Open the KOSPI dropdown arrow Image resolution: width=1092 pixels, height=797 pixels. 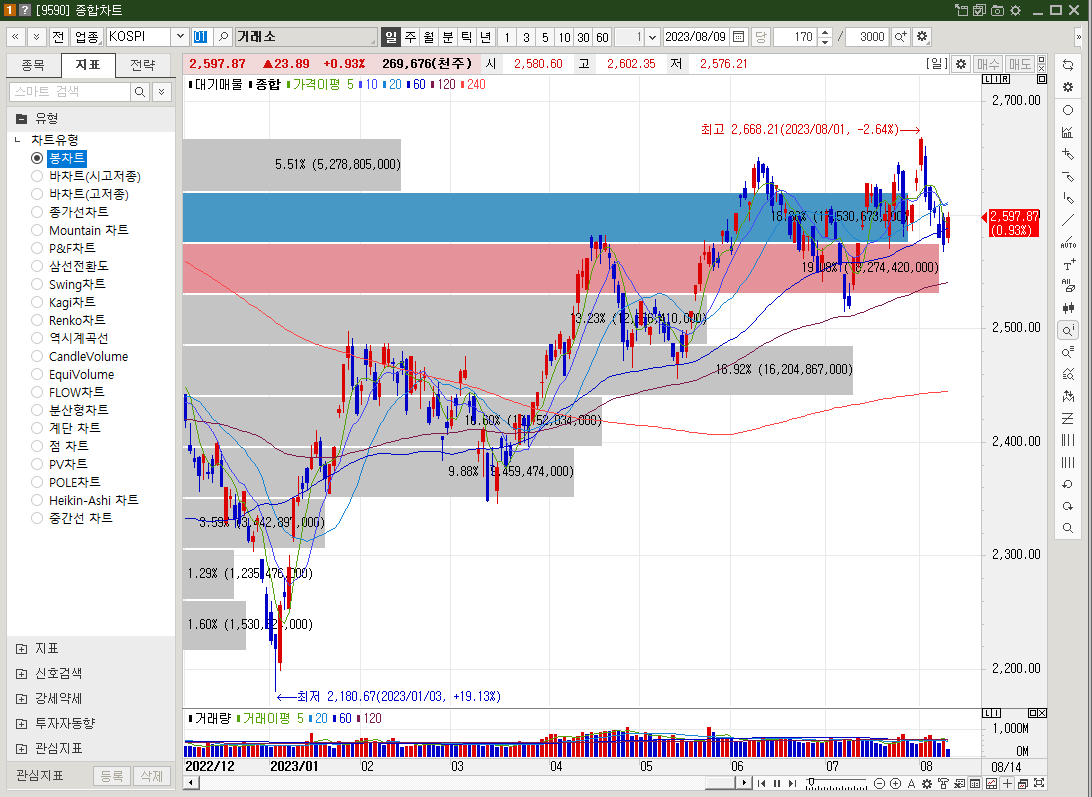click(180, 37)
